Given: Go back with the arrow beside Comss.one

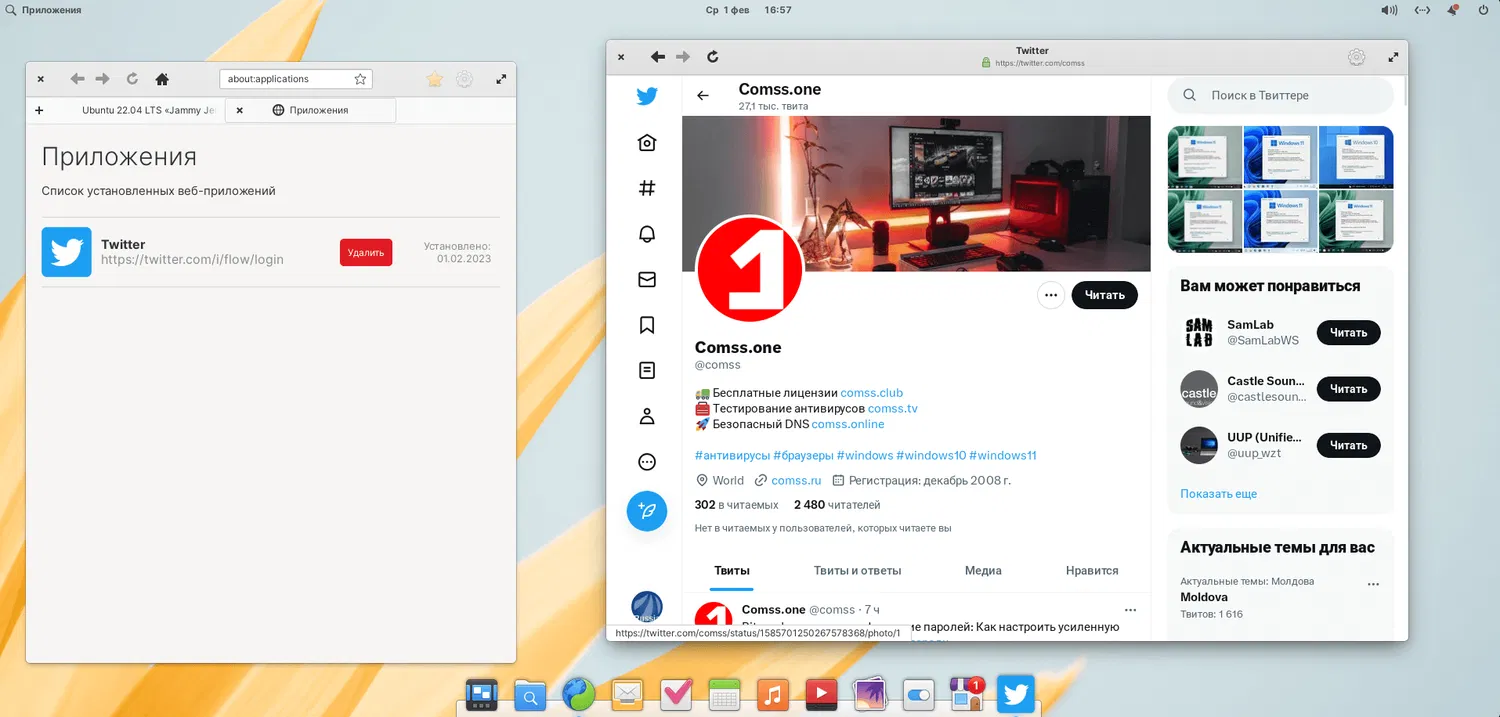Looking at the screenshot, I should 703,96.
